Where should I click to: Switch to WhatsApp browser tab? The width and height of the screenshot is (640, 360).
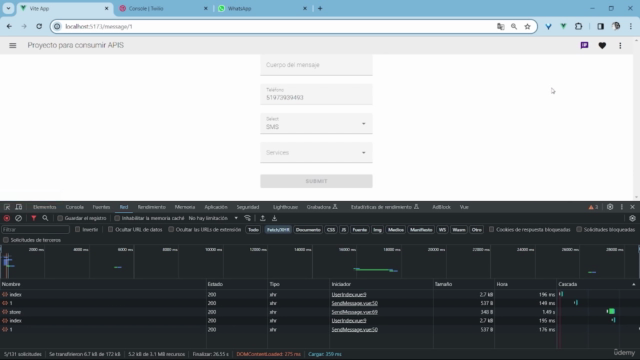pyautogui.click(x=262, y=8)
